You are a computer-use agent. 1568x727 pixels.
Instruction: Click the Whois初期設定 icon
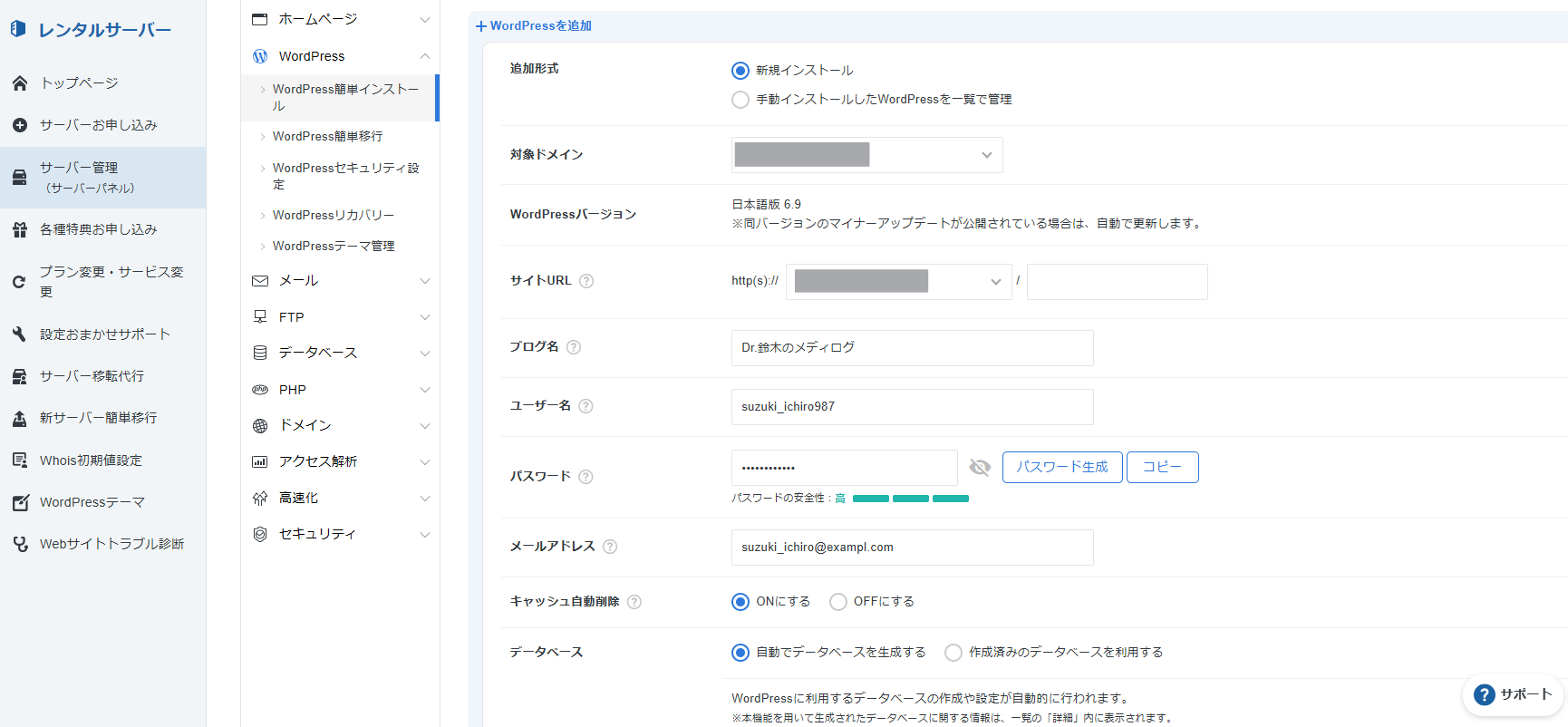click(x=20, y=460)
